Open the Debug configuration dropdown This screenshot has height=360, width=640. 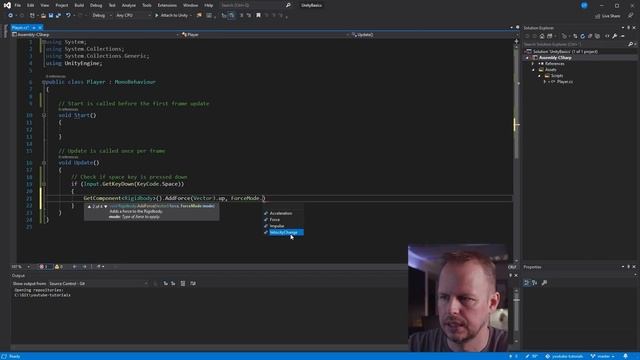tap(102, 16)
